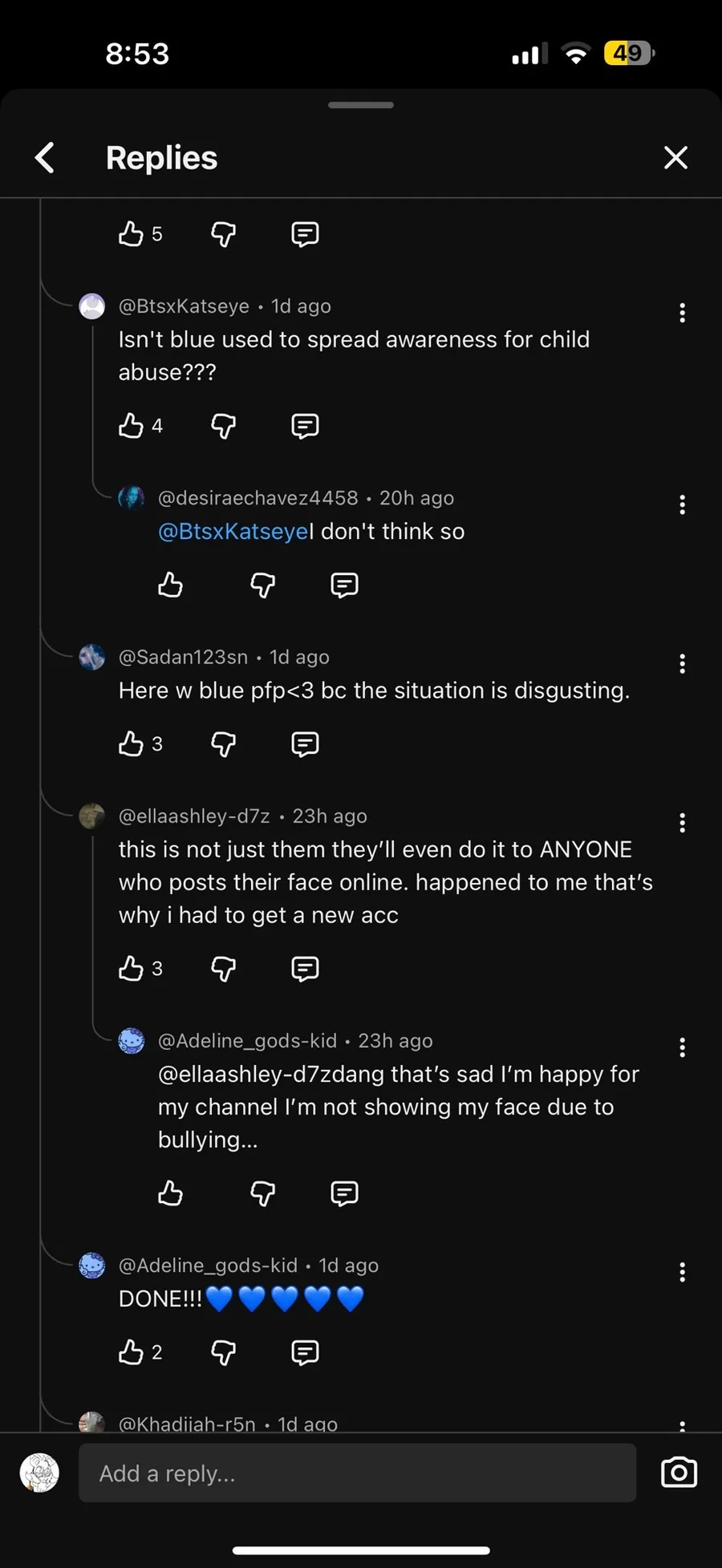The image size is (722, 1568).
Task: Reply to @BtsxKatseye's comment using the reply icon
Action: (x=305, y=426)
